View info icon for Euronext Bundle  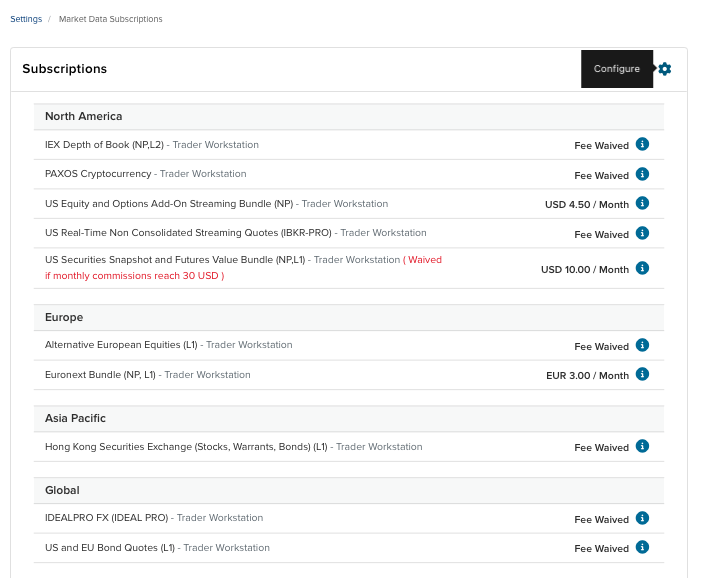point(642,375)
